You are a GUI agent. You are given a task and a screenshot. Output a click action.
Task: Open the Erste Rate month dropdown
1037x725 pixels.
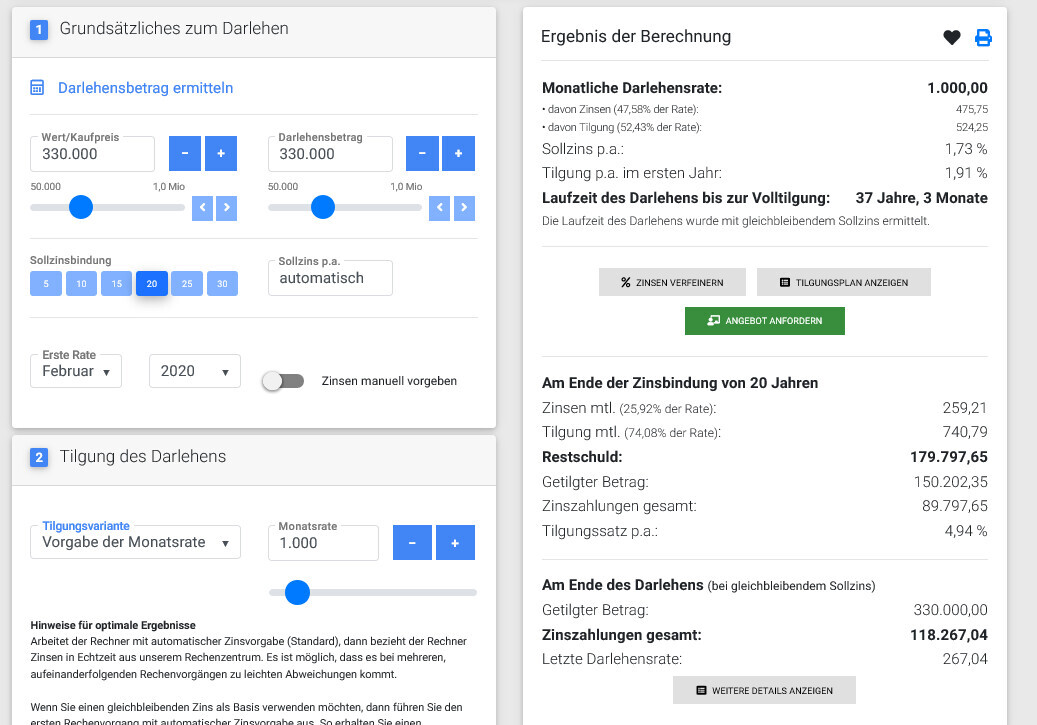pos(75,370)
